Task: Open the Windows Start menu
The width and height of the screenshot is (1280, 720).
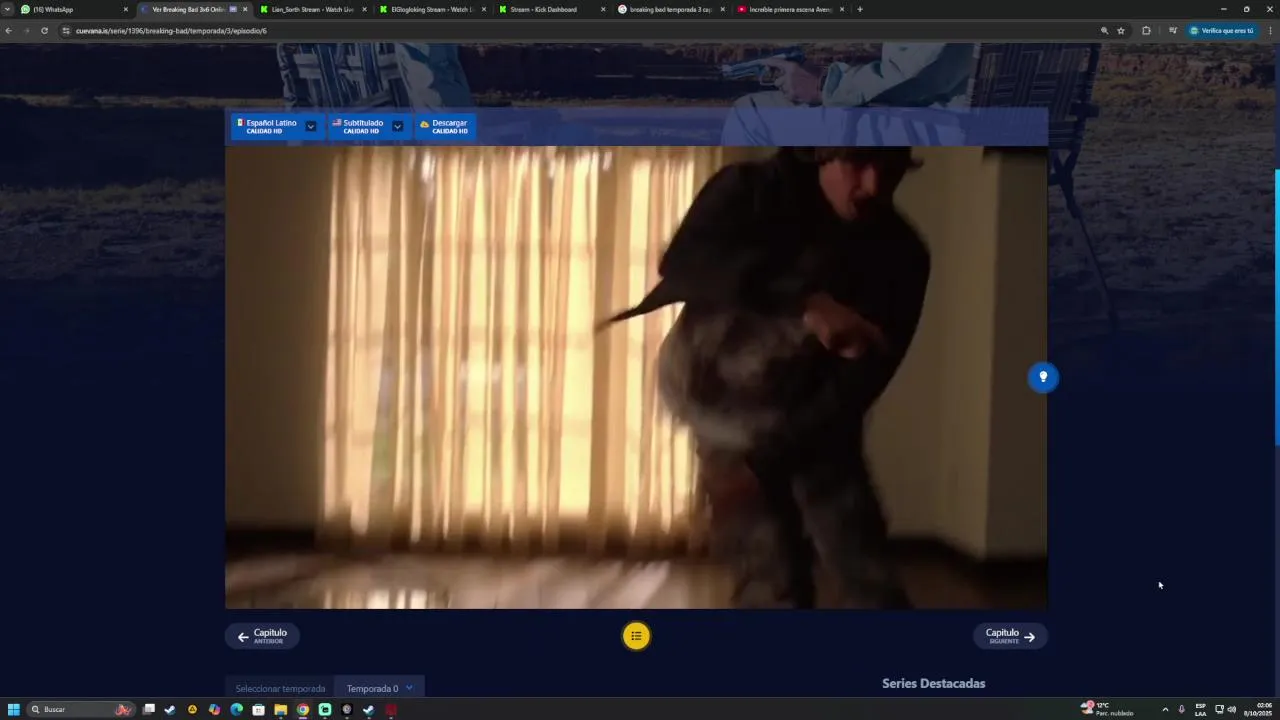Action: coord(14,710)
